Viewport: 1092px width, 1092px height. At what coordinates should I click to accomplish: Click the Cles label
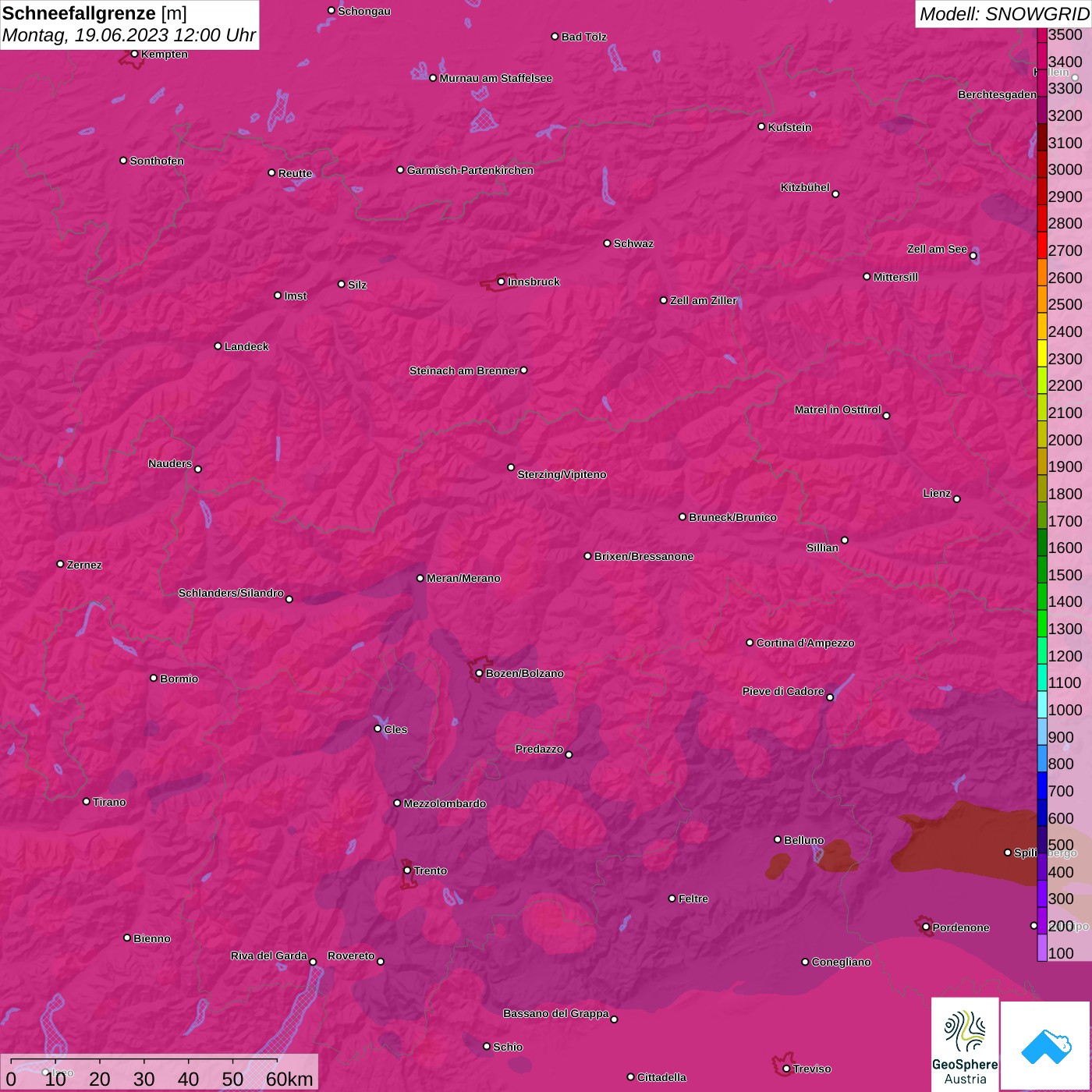(395, 729)
